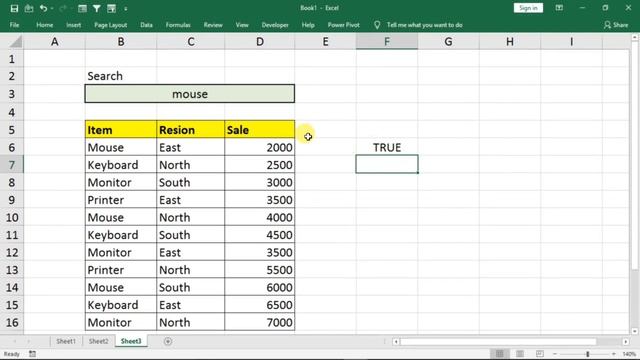Switch to Page Break Preview icon
The image size is (640, 360).
pyautogui.click(x=540, y=353)
